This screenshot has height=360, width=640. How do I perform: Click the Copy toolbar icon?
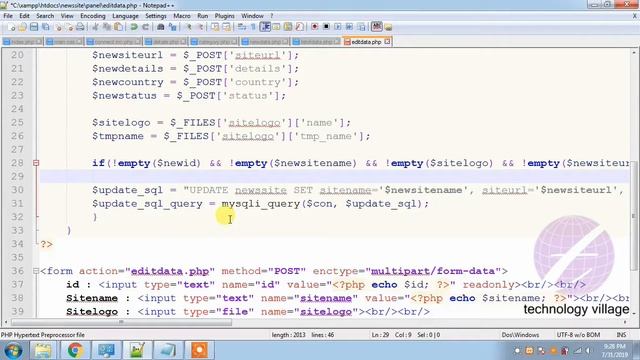107,27
